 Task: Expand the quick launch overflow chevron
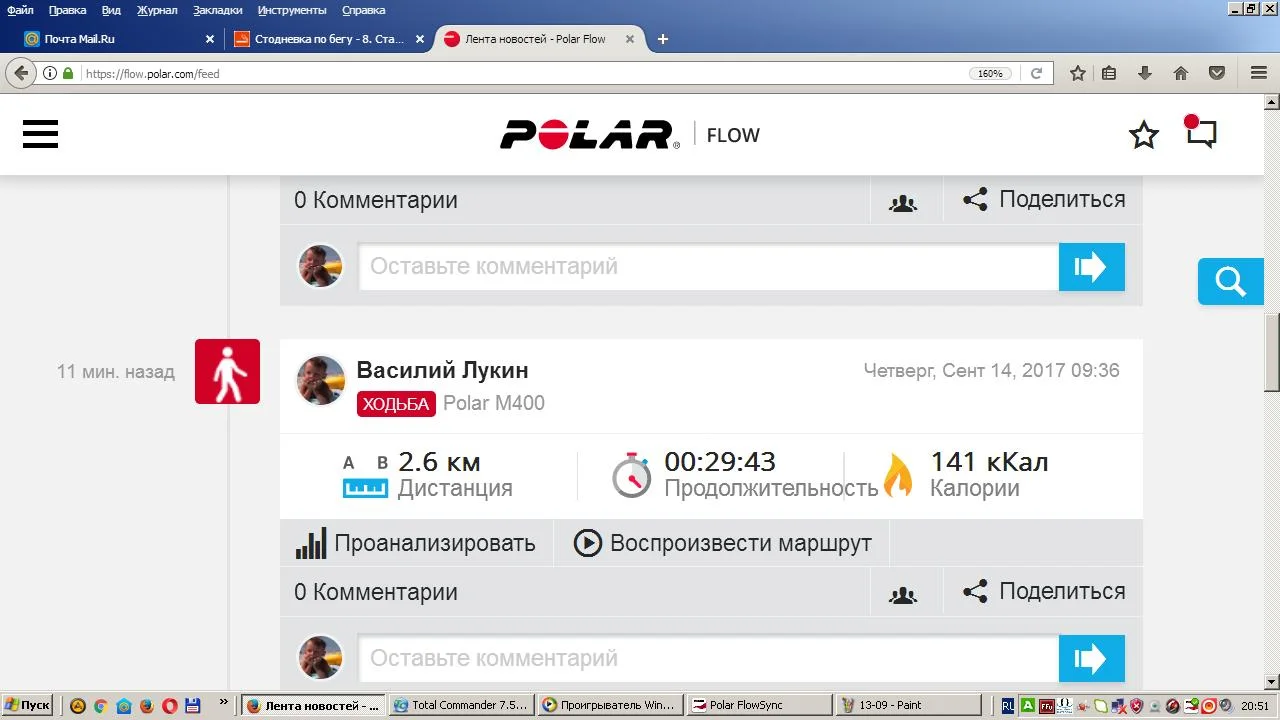(223, 704)
